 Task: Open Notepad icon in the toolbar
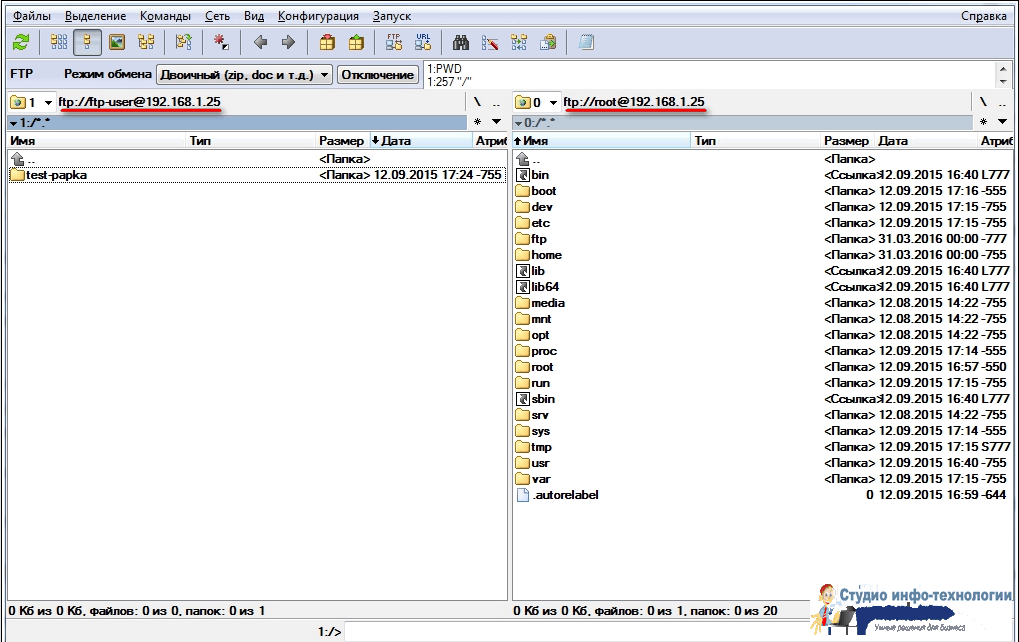click(586, 42)
